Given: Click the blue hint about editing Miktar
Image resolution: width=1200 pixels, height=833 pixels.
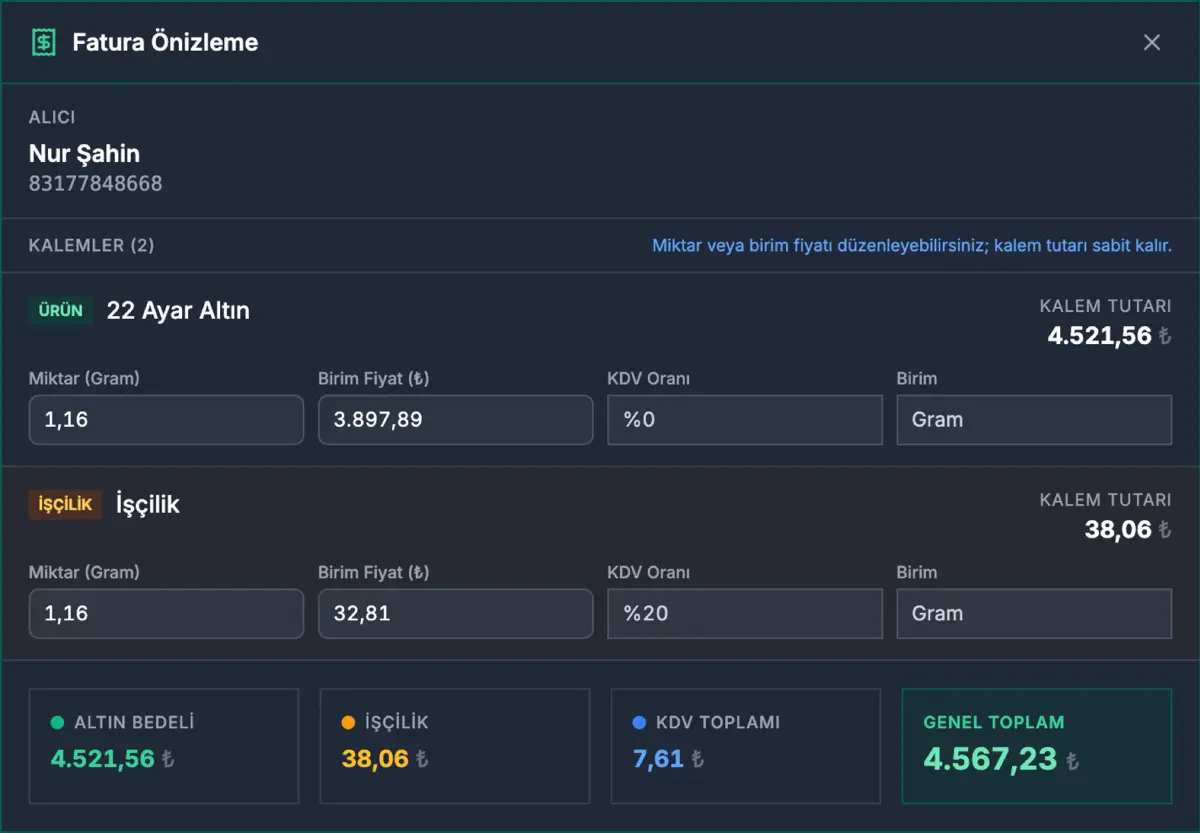Looking at the screenshot, I should click(912, 245).
